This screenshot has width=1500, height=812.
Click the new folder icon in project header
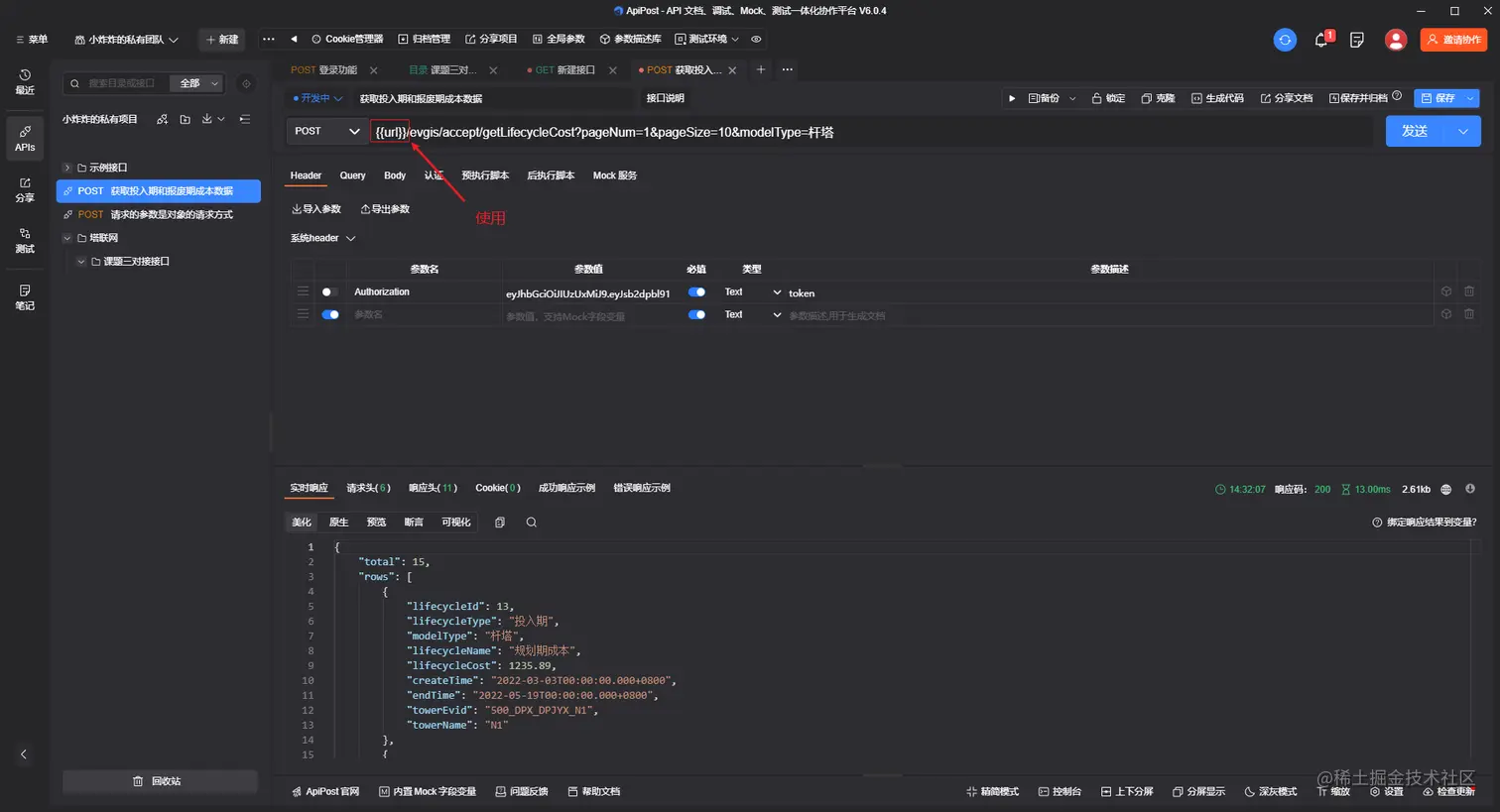click(185, 119)
